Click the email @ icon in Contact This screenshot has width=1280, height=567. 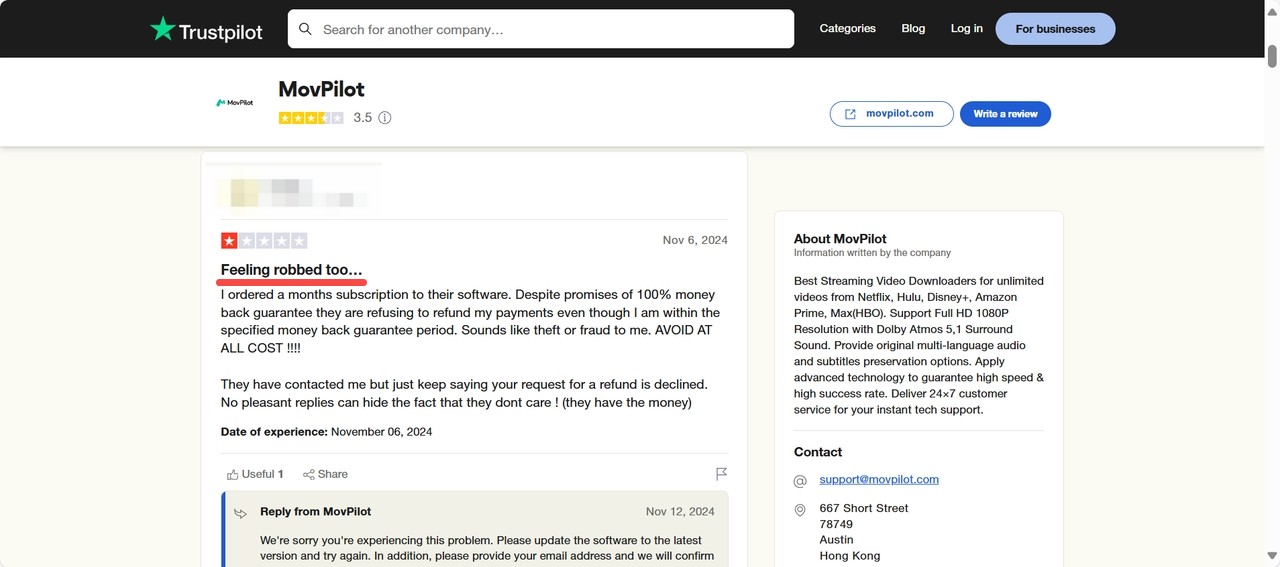click(x=800, y=481)
